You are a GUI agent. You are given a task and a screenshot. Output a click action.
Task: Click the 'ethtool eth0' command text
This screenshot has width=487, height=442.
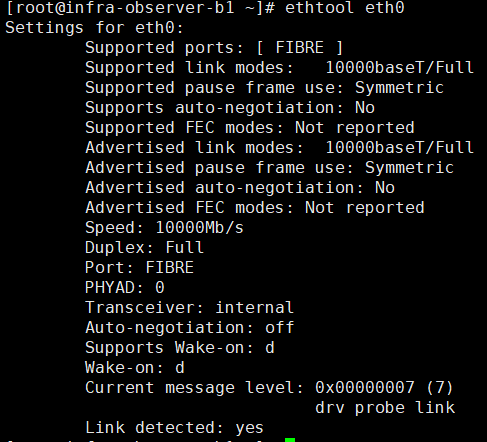[345, 8]
